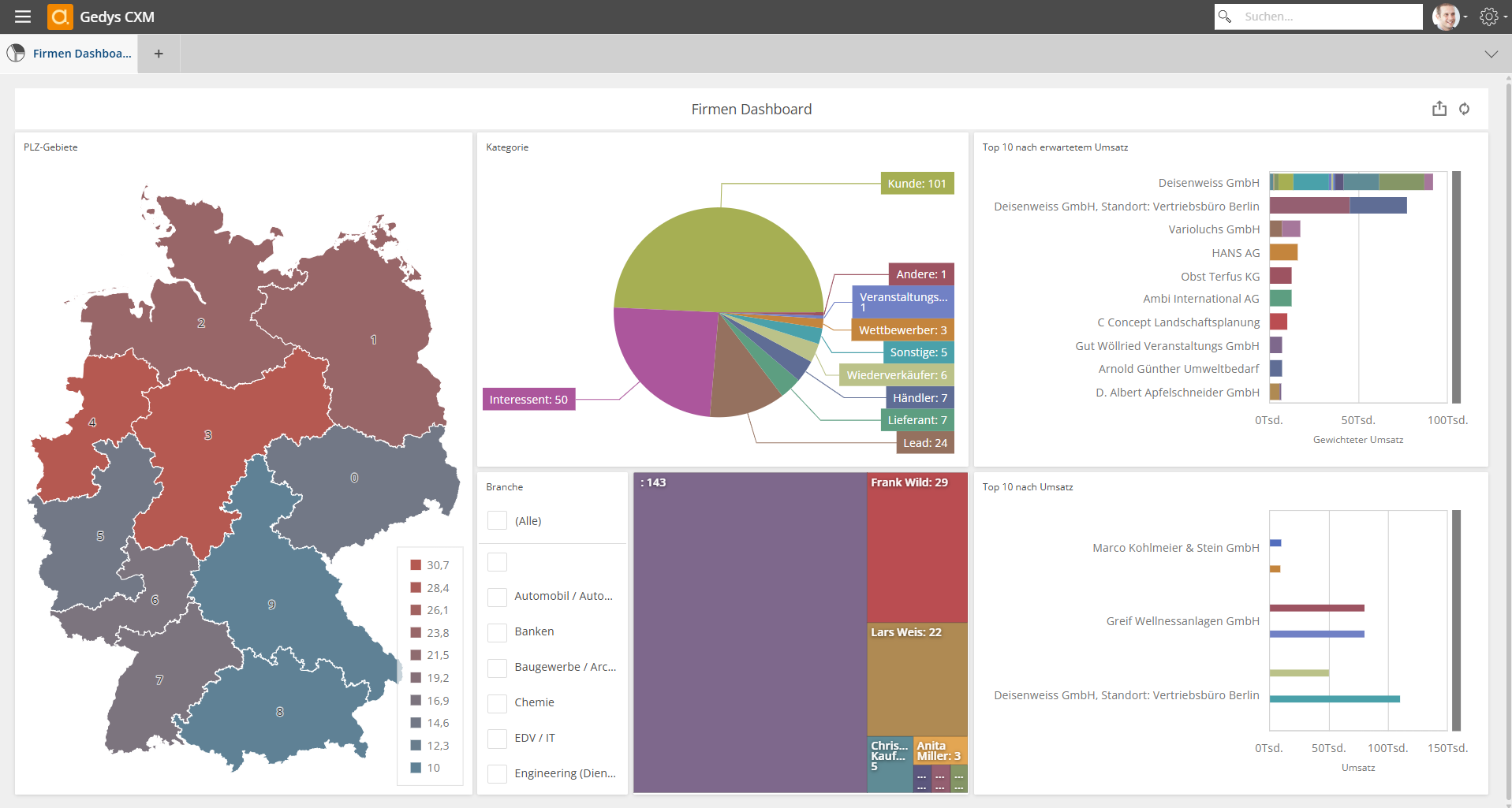Open dropdown arrow beside user avatar
This screenshot has width=1512, height=808.
[x=1465, y=17]
